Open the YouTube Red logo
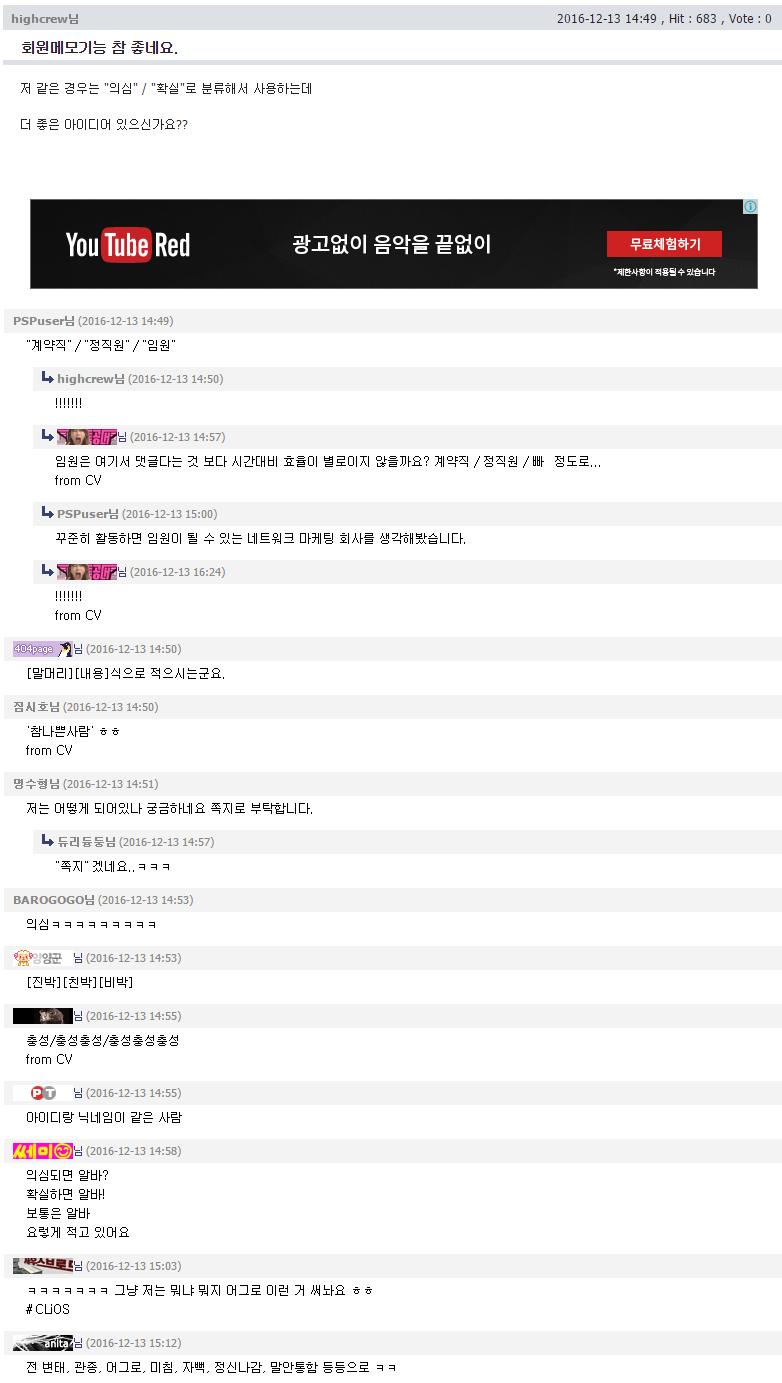 coord(128,244)
